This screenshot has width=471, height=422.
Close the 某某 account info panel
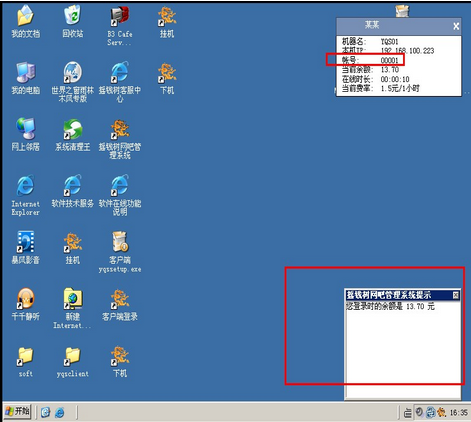click(456, 26)
